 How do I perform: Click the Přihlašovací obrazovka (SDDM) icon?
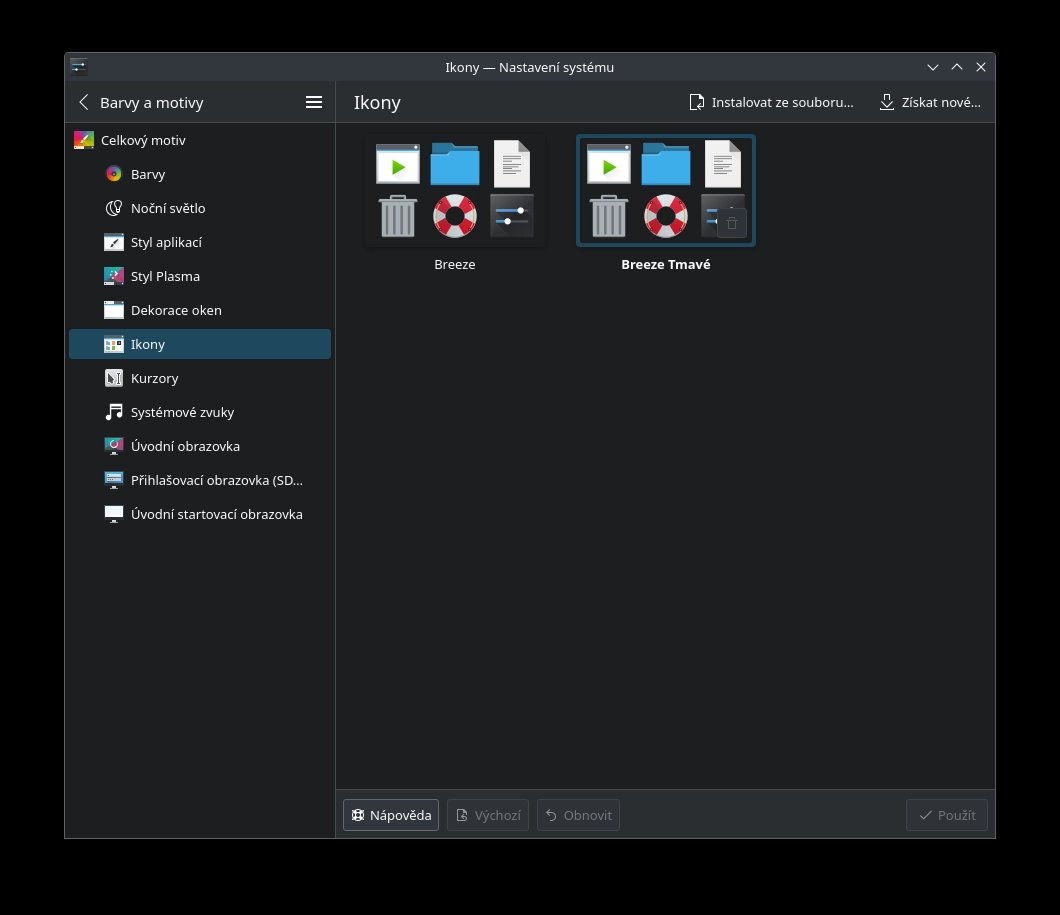coord(114,480)
